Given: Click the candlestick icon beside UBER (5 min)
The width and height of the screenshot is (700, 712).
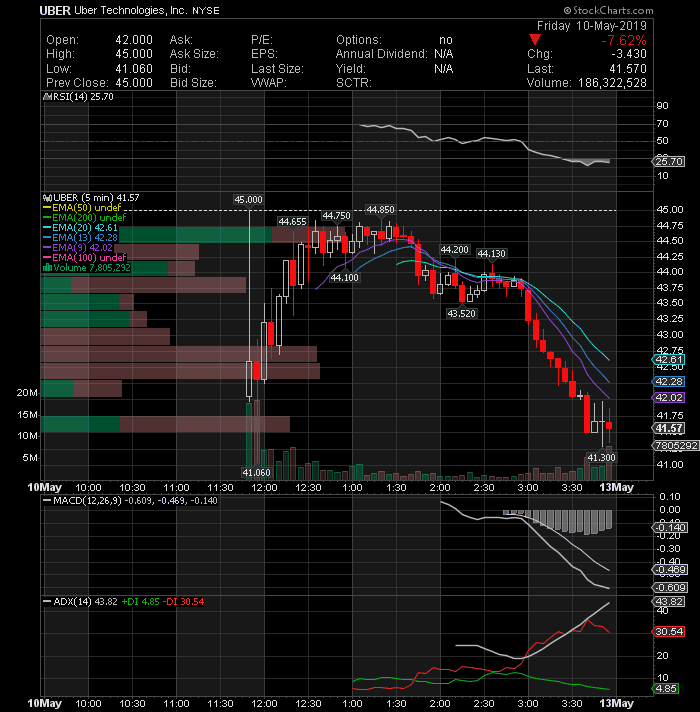Looking at the screenshot, I should (47, 198).
